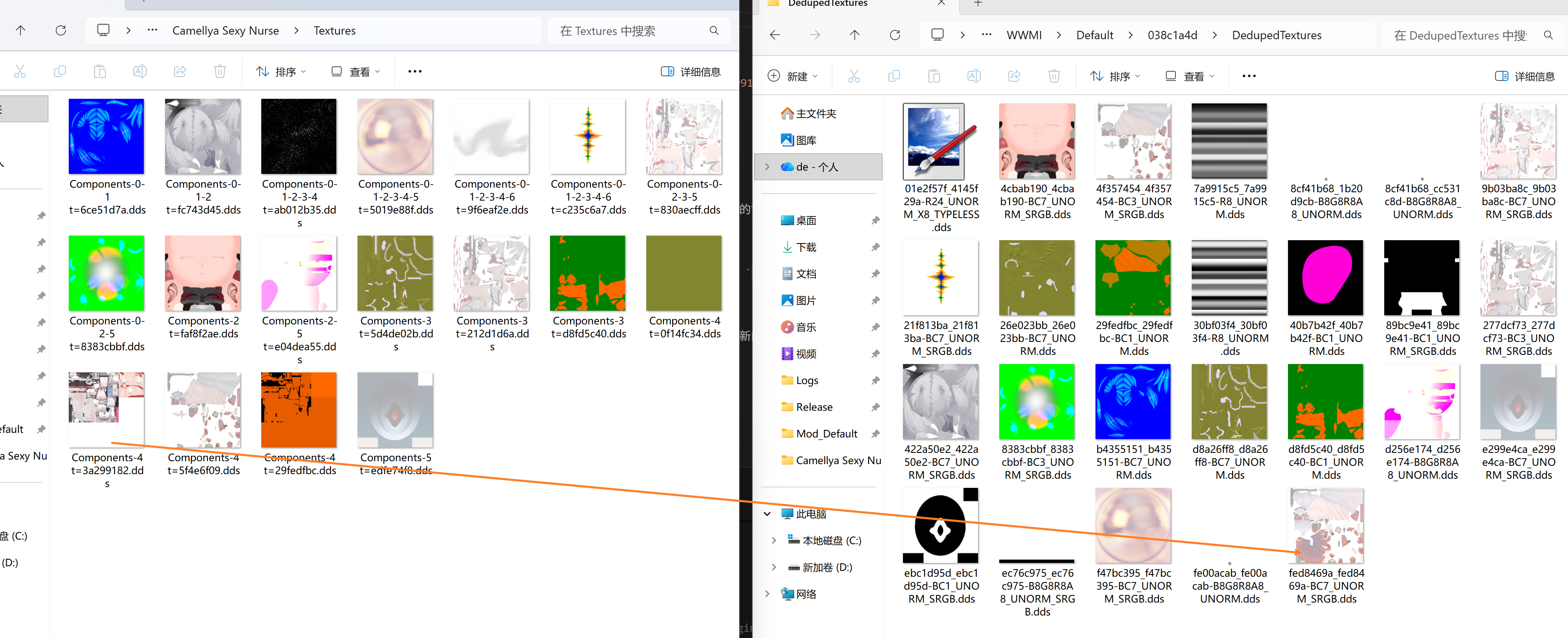The image size is (1568, 638).
Task: Click the up arrow in right window
Action: 854,35
